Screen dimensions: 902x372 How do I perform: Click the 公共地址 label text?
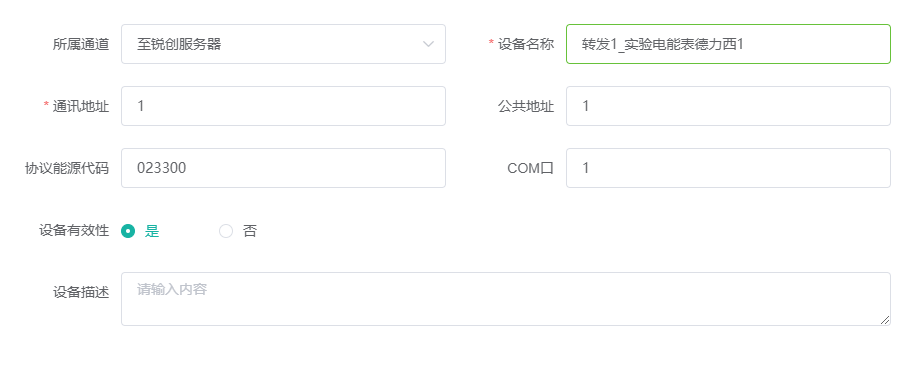pos(526,106)
